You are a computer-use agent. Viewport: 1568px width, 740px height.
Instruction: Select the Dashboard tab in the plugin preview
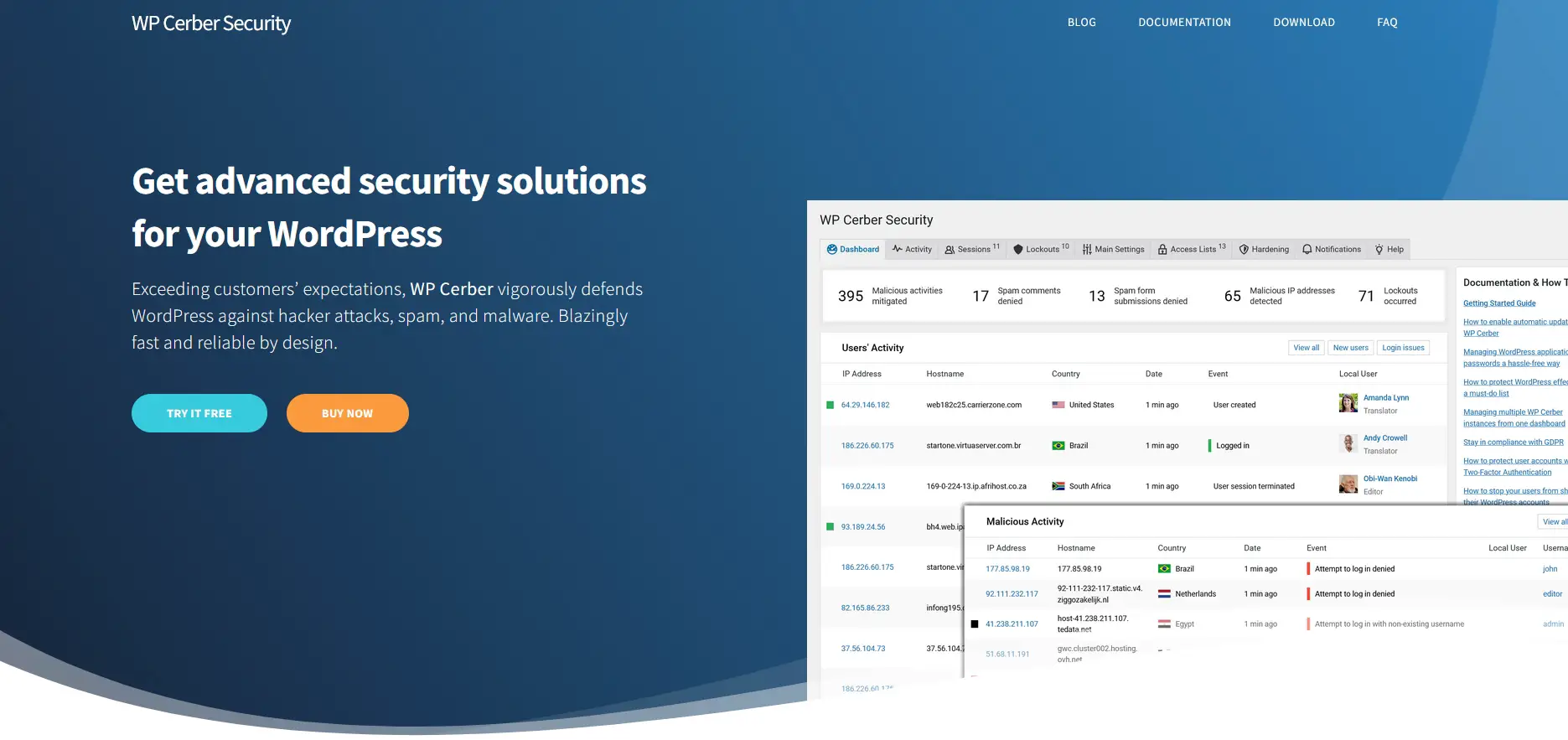[x=853, y=249]
